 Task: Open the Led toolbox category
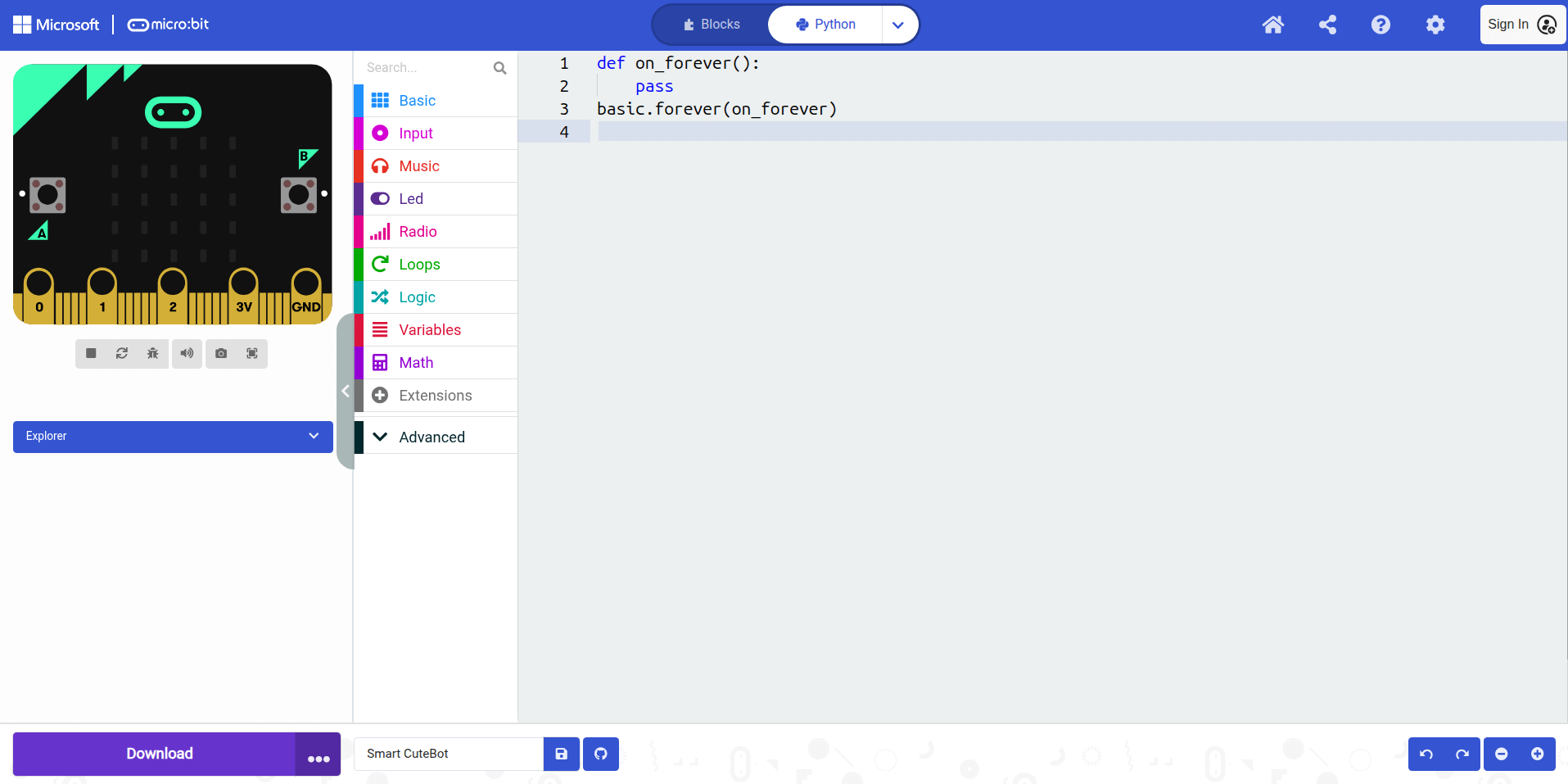410,198
